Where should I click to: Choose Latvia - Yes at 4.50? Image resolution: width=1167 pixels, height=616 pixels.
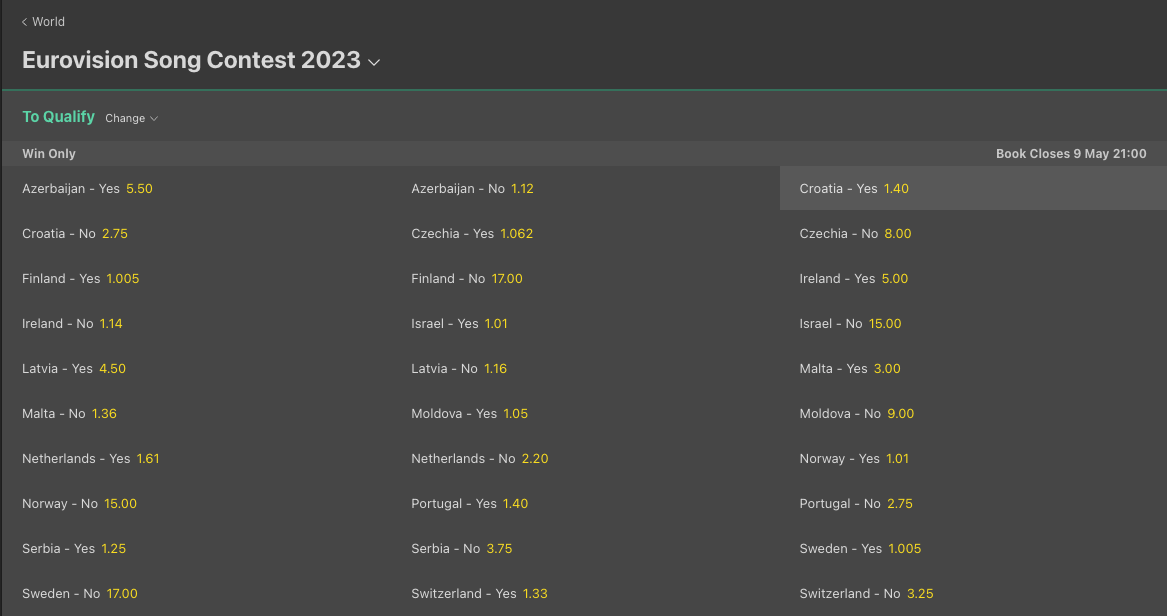click(x=196, y=368)
